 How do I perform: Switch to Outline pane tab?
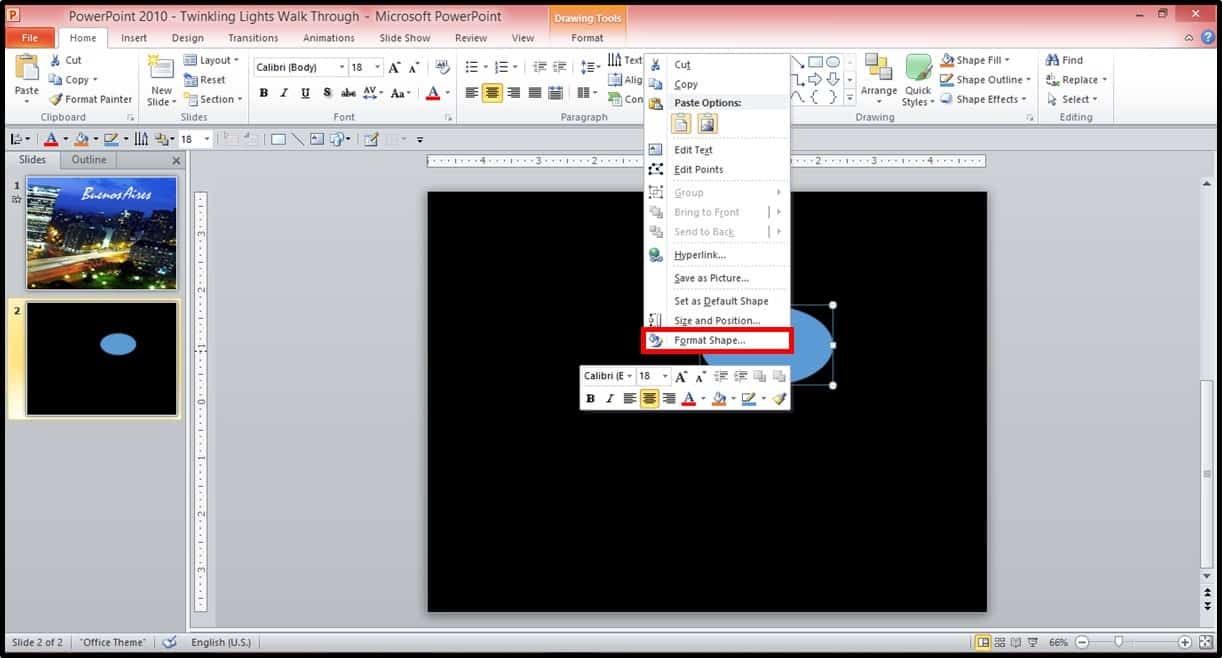pyautogui.click(x=89, y=160)
